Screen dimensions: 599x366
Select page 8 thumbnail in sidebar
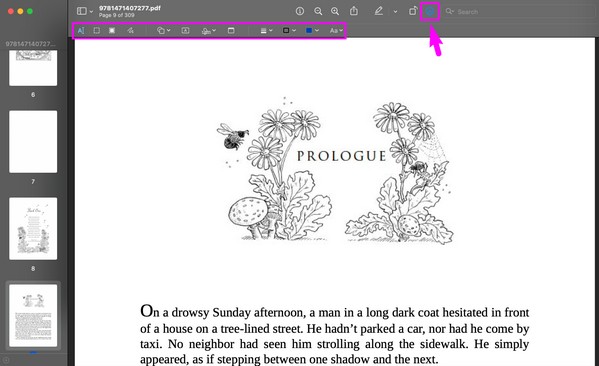pyautogui.click(x=33, y=228)
